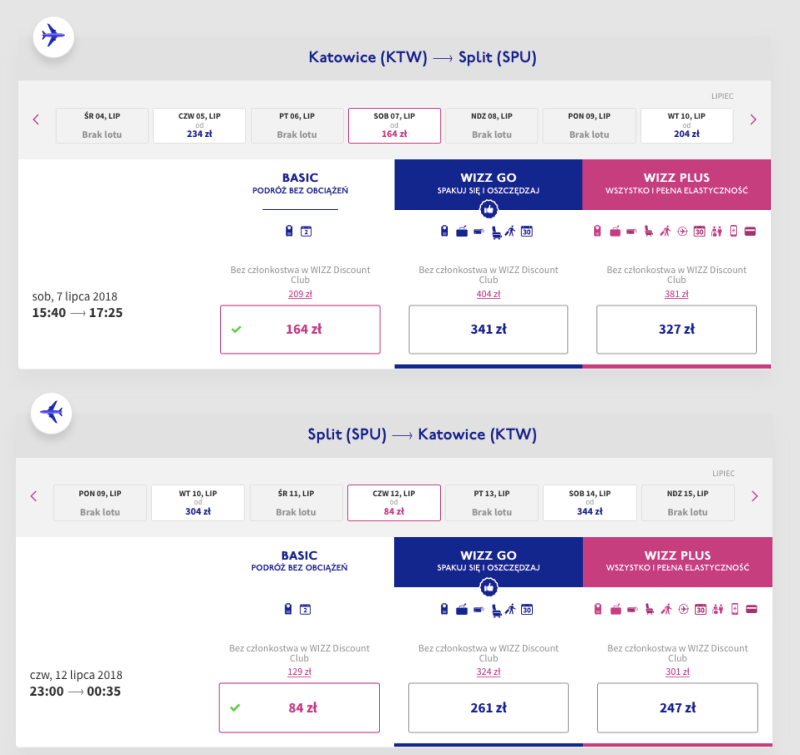Show later return dates with right arrow

coord(753,496)
